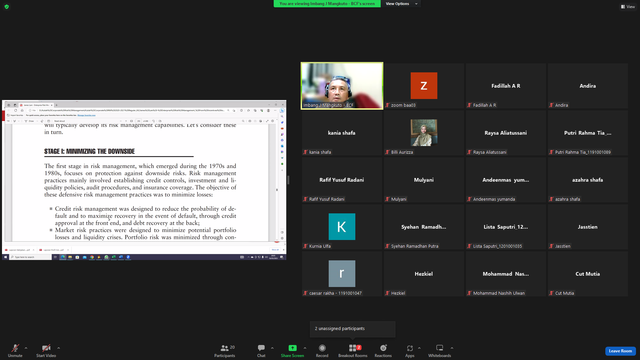The height and width of the screenshot is (360, 640).
Task: Click the muted mic icon on Cut Mutia's tile
Action: click(x=551, y=293)
